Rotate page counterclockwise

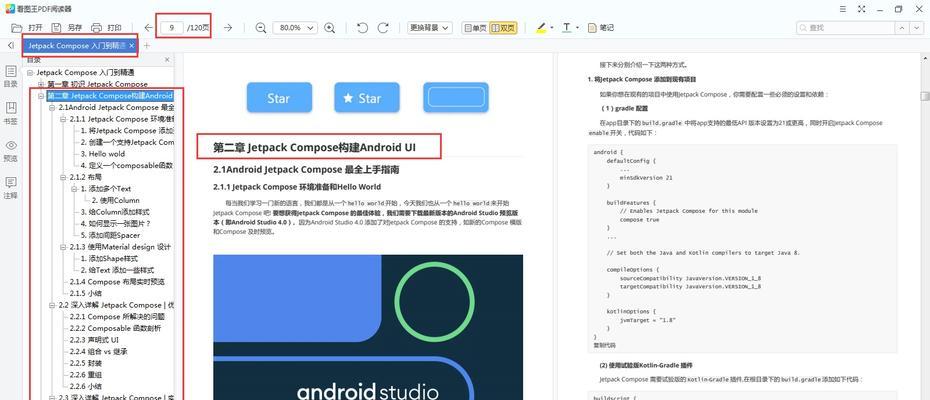[362, 28]
